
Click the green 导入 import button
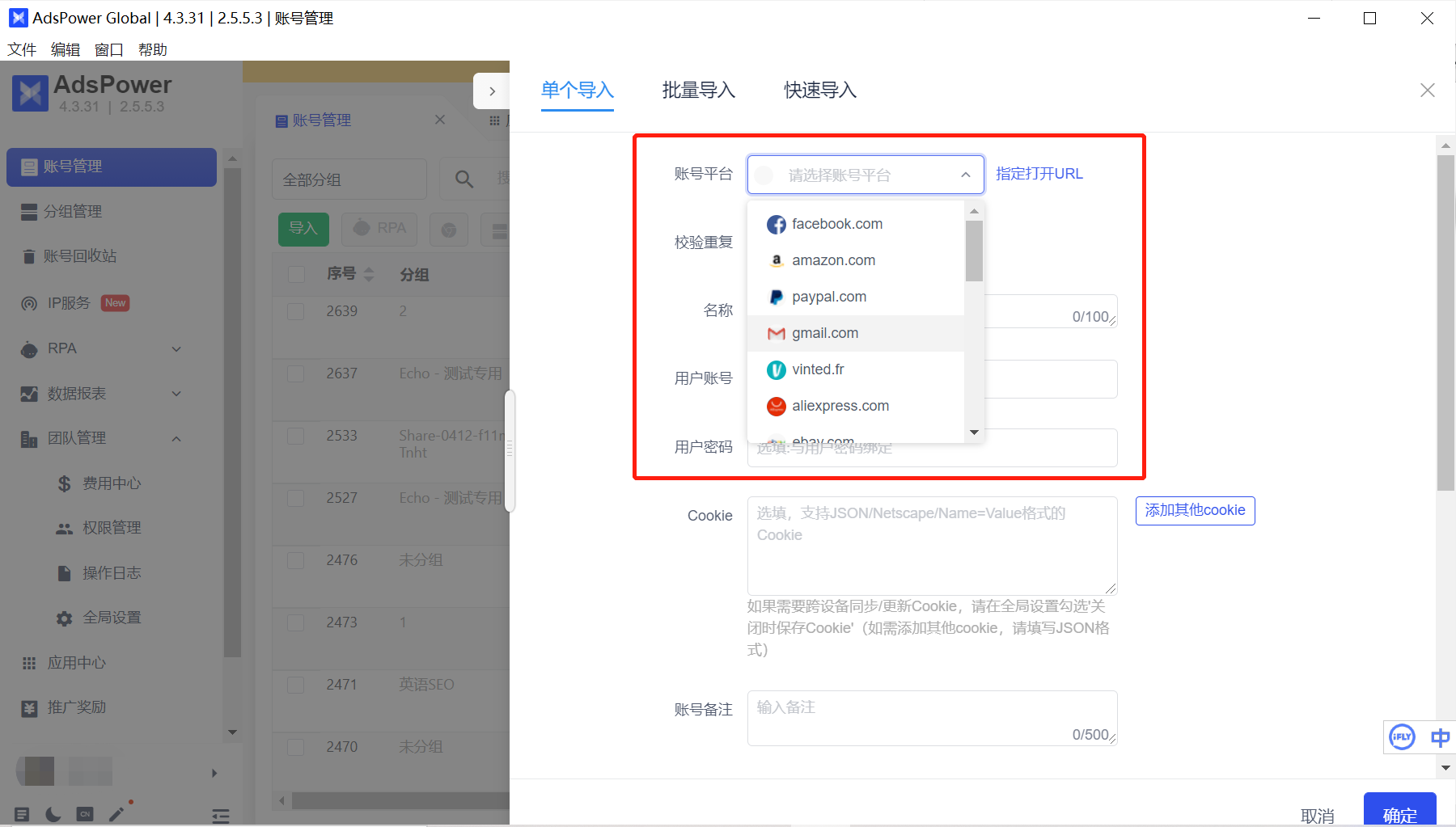pyautogui.click(x=303, y=229)
